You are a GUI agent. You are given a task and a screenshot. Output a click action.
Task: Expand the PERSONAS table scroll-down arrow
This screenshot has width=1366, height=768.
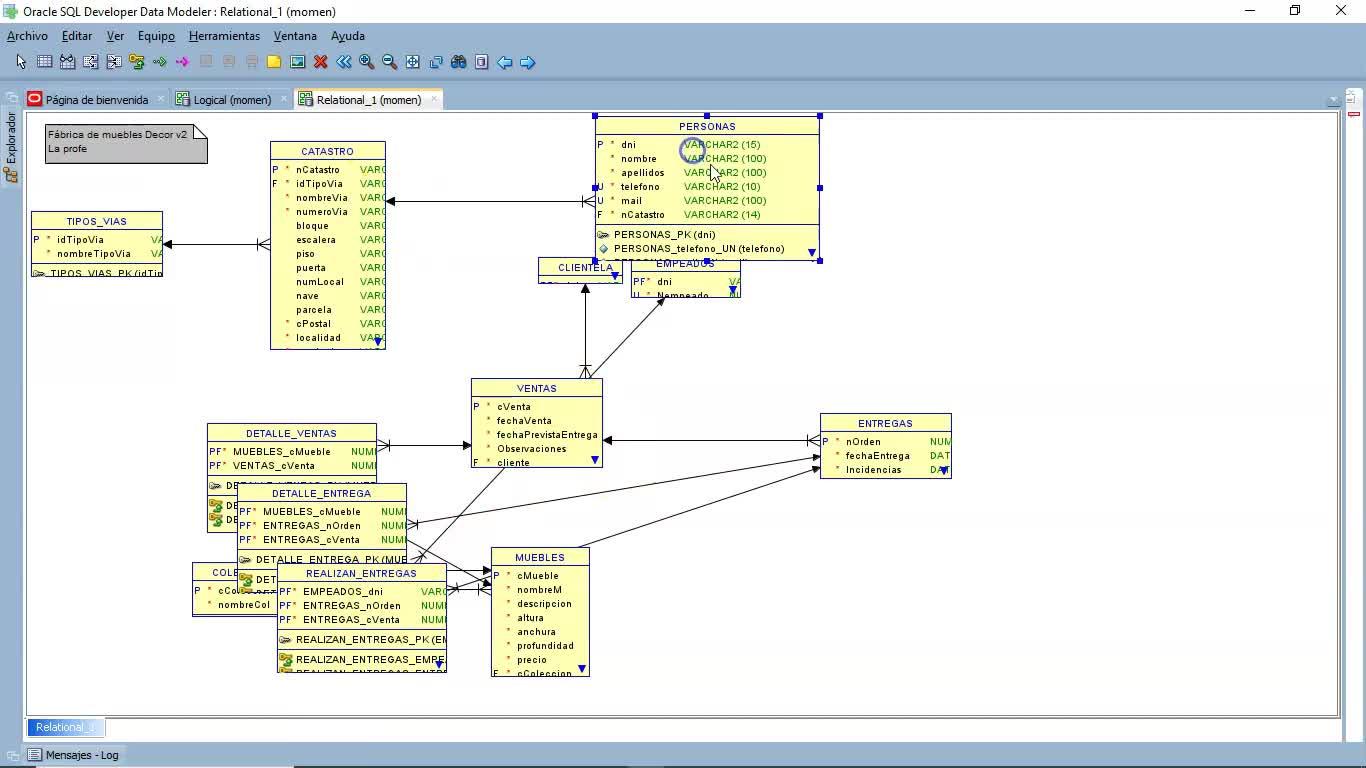tap(811, 253)
